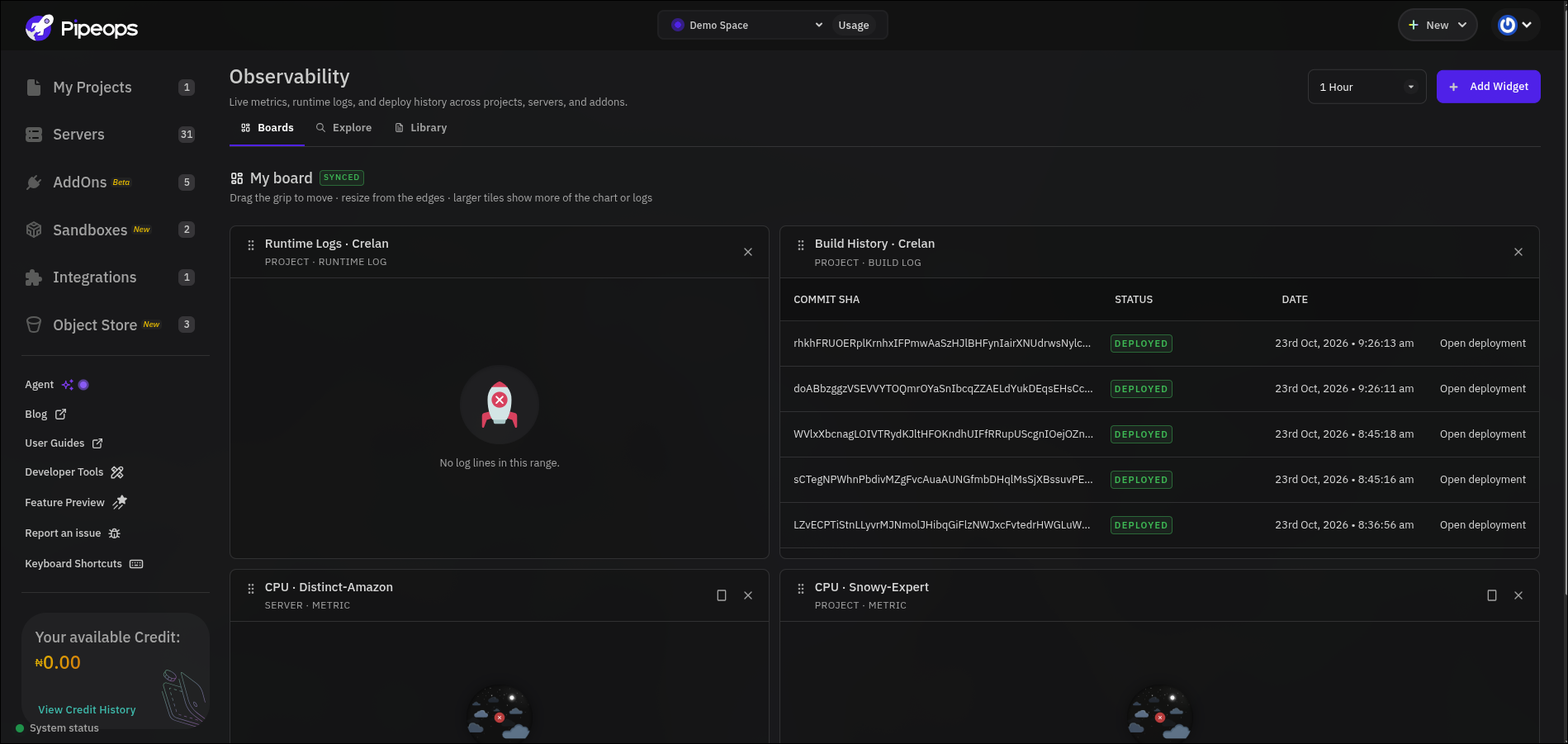
Task: Remove the Runtime Logs Crelan widget
Action: click(748, 252)
